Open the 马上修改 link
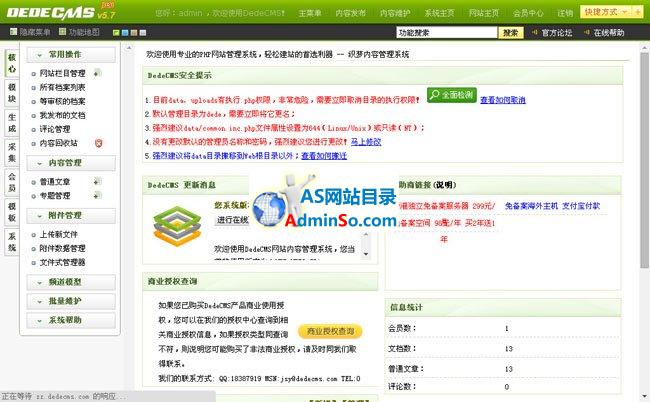 [x=366, y=142]
